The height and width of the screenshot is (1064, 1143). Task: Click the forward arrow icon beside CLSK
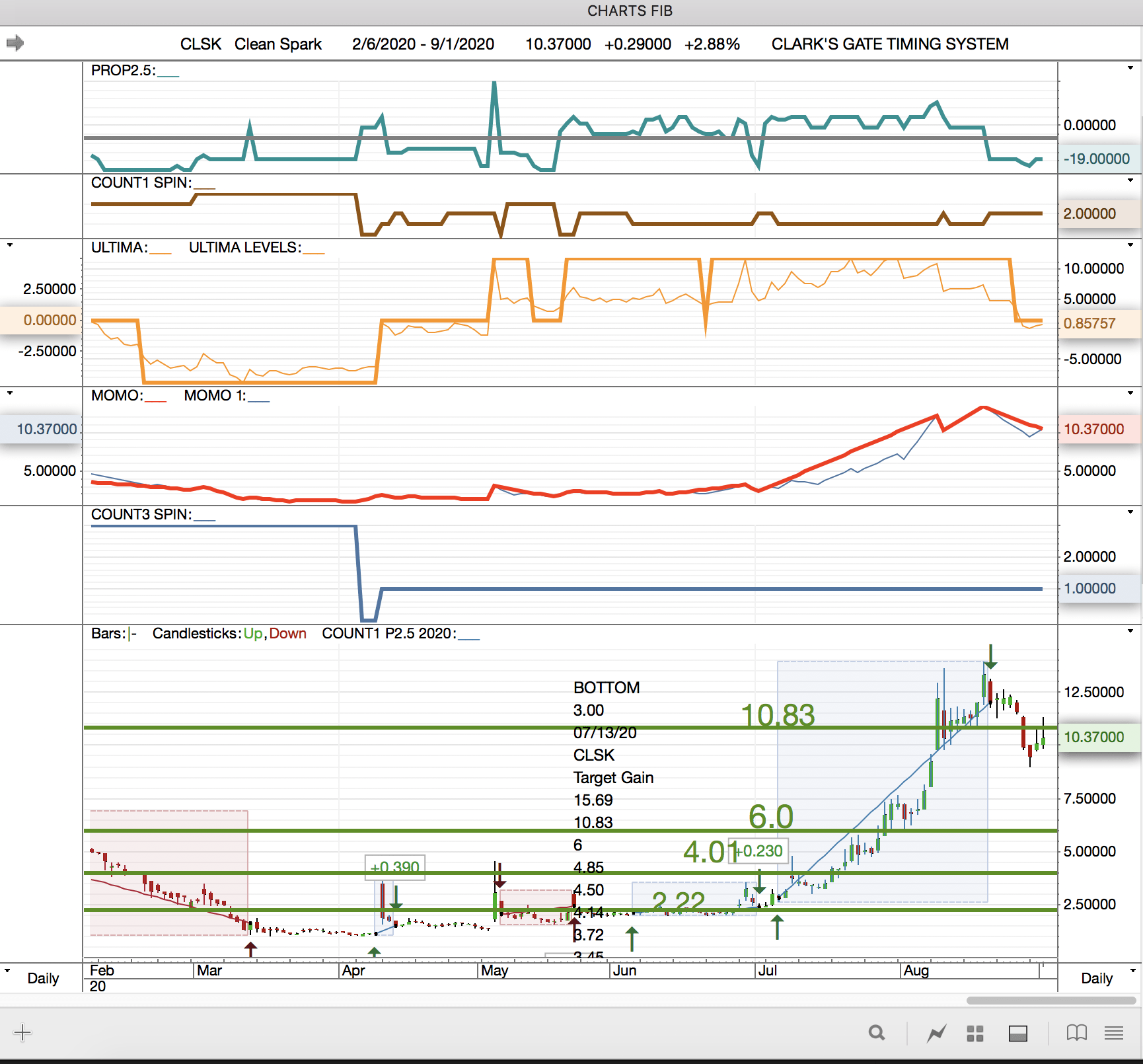click(15, 44)
